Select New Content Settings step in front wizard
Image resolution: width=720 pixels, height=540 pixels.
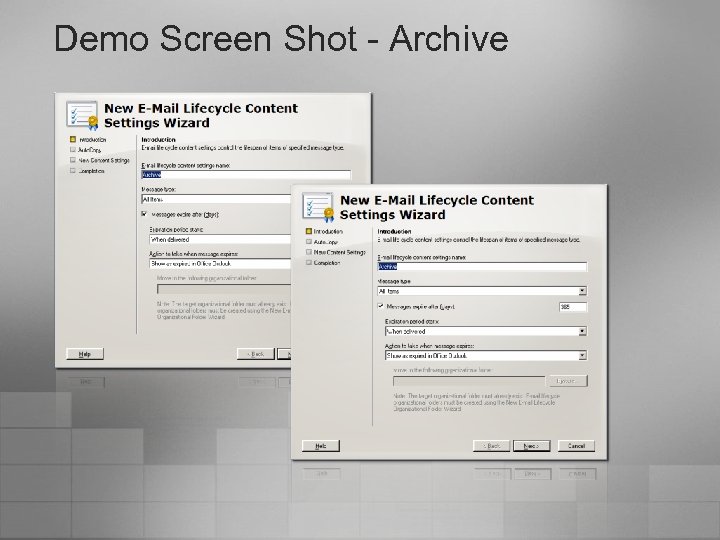point(336,252)
